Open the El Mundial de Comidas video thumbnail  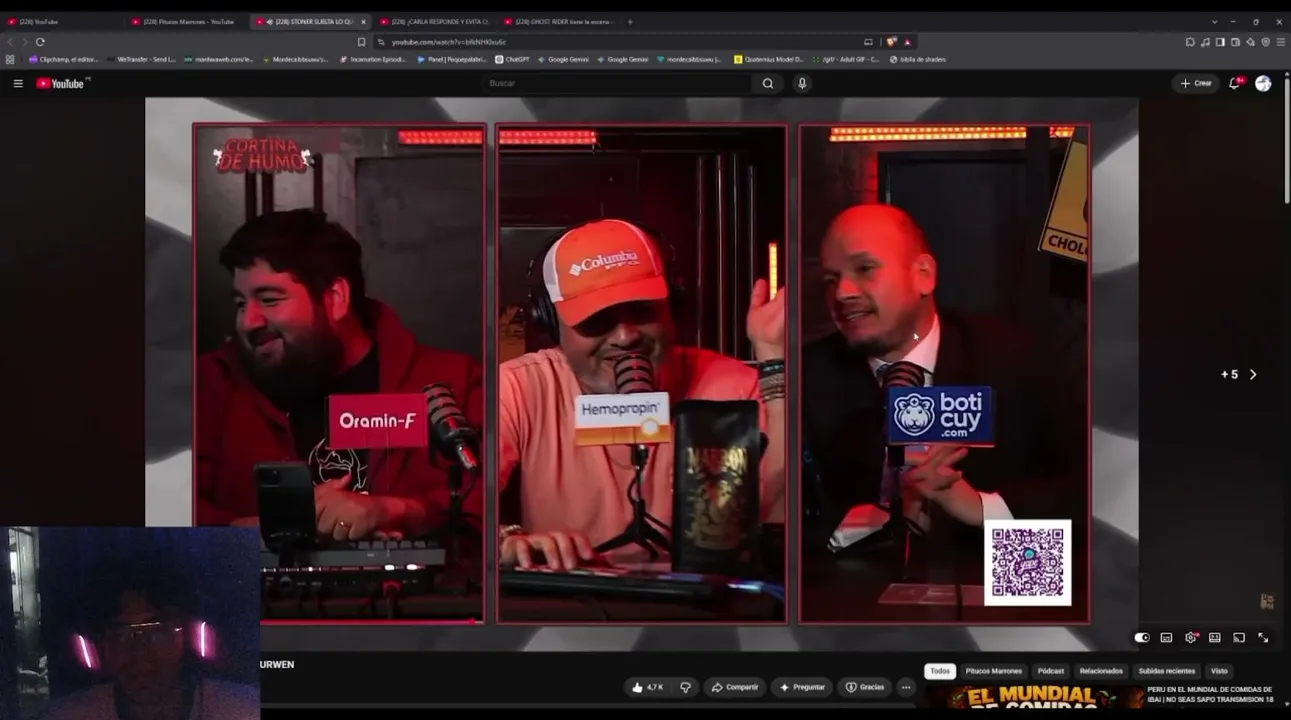[x=1036, y=697]
